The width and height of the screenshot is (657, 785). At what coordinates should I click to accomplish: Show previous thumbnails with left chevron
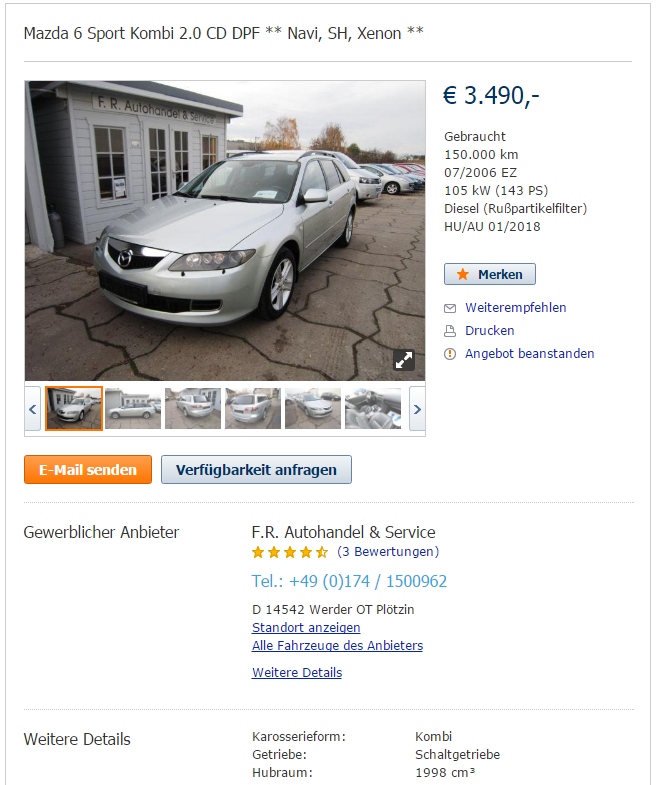tap(33, 409)
